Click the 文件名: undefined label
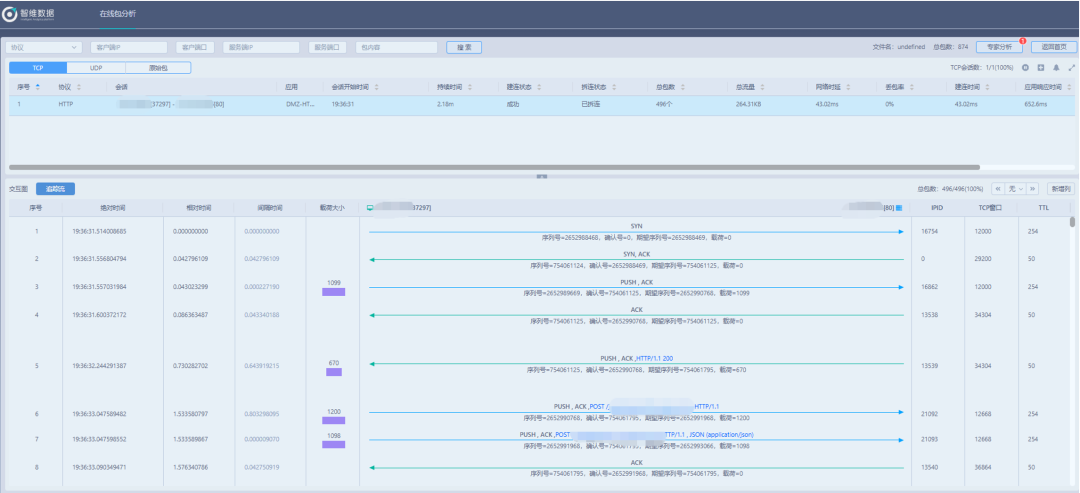 [898, 47]
